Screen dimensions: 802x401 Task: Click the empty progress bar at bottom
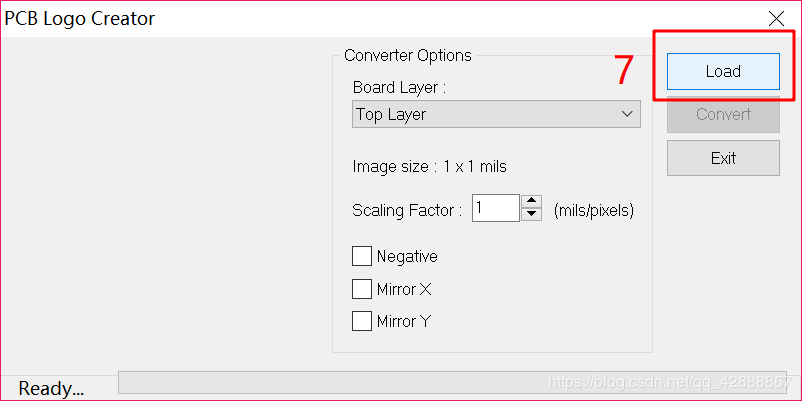click(x=452, y=382)
